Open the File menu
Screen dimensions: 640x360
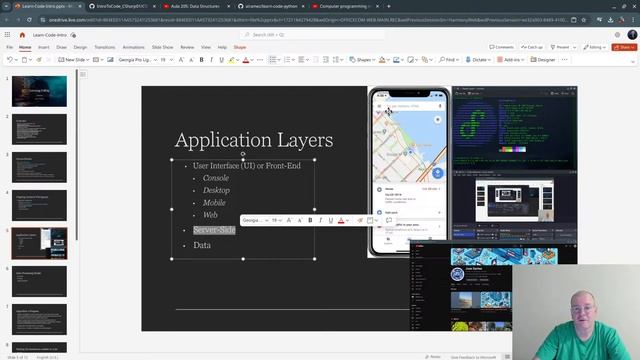[9, 47]
